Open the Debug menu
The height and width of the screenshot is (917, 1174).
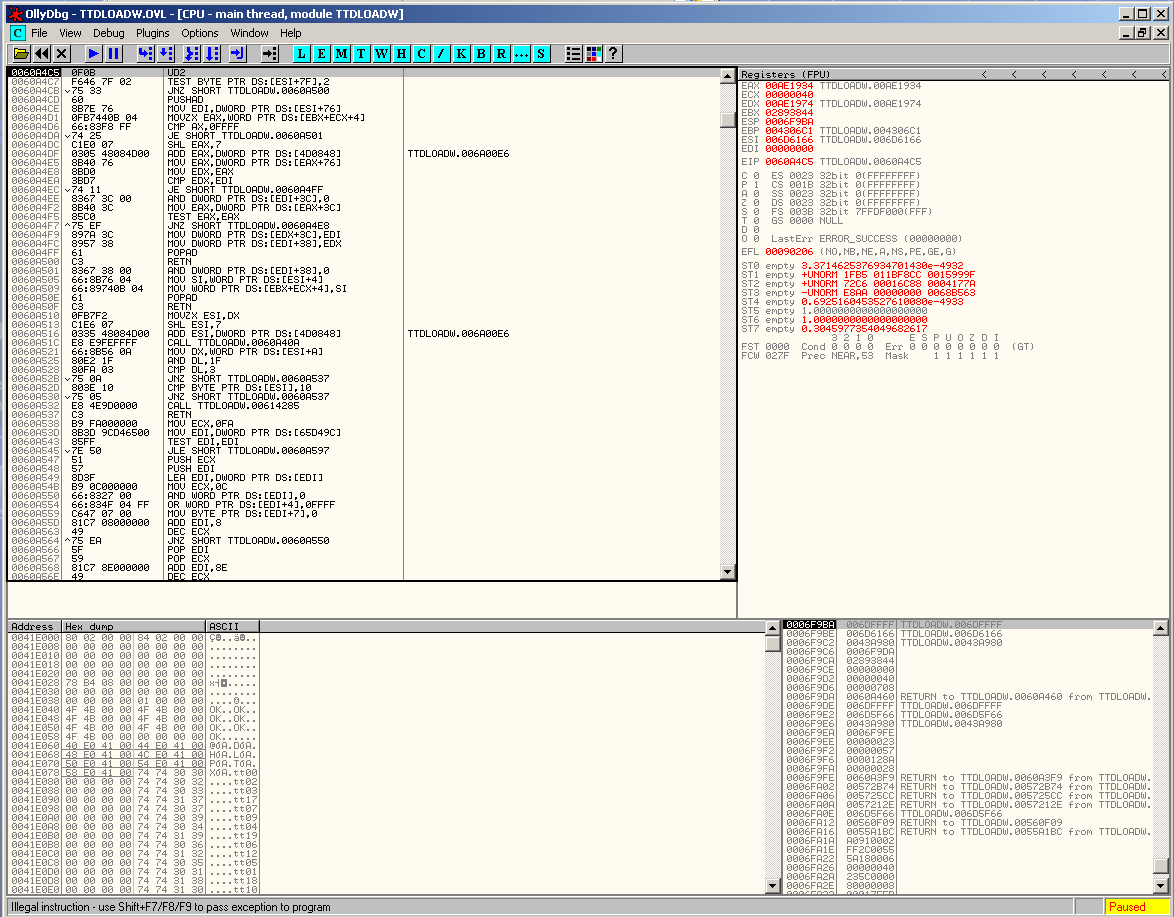coord(109,33)
